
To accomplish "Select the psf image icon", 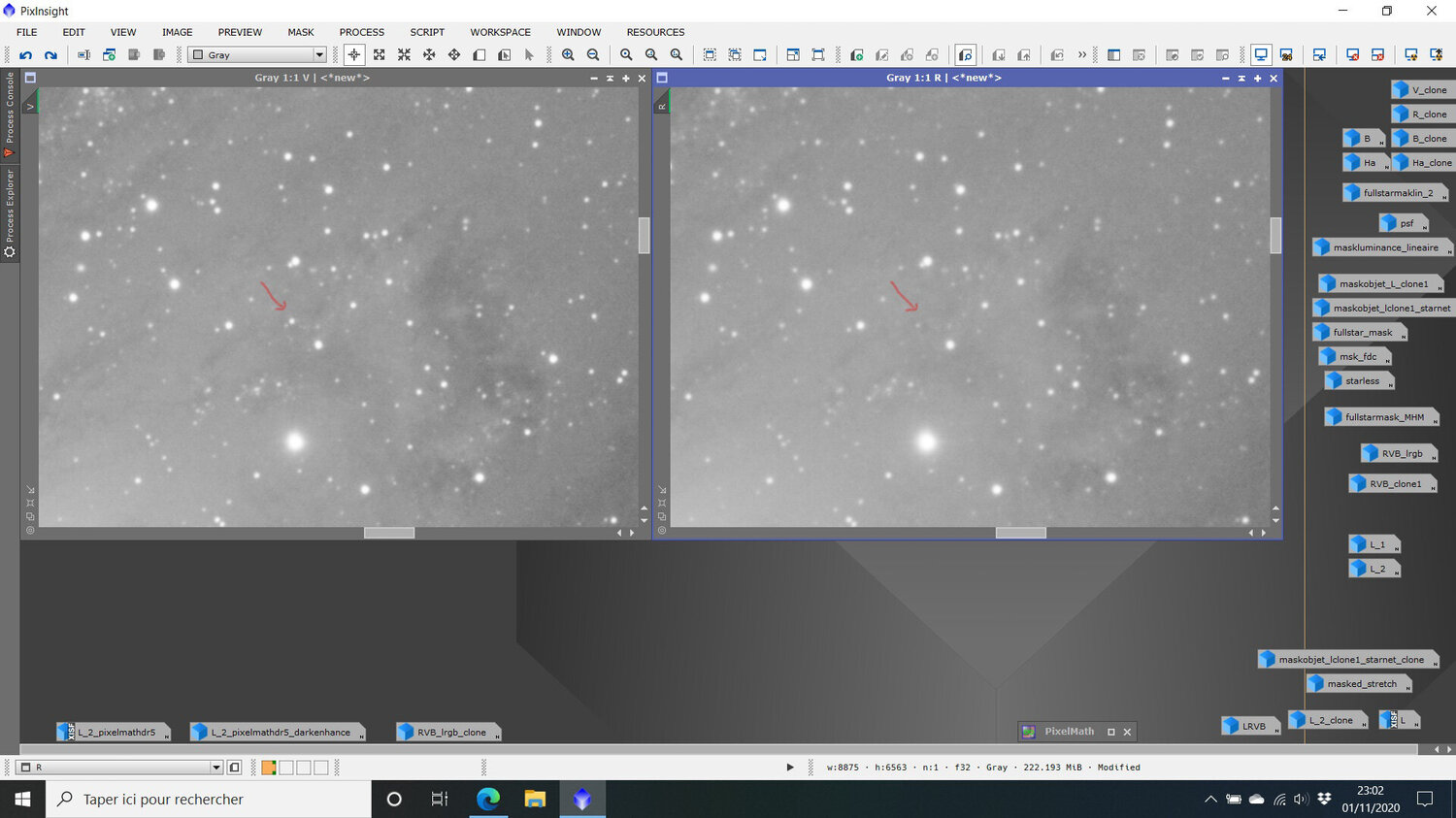I will coord(1404,223).
